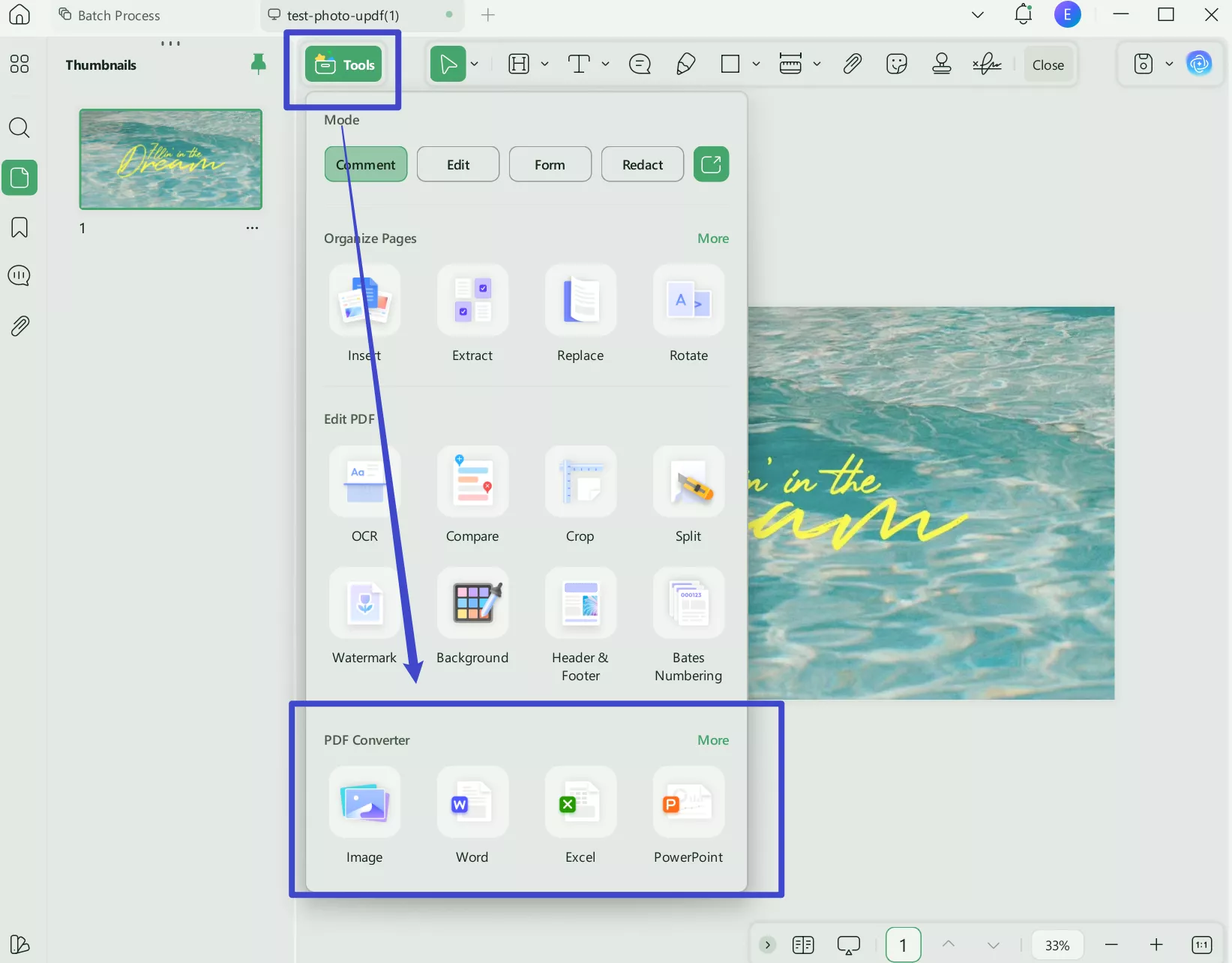Expand highlight tool dropdown arrow
Viewport: 1232px width, 963px height.
(x=544, y=64)
